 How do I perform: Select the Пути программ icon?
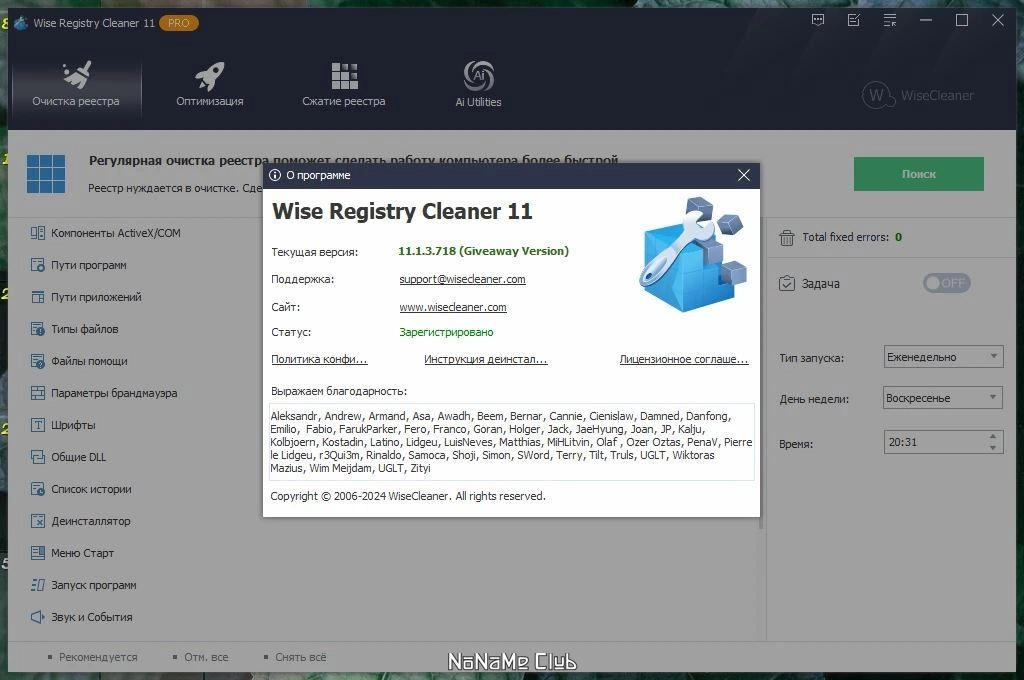pyautogui.click(x=38, y=265)
